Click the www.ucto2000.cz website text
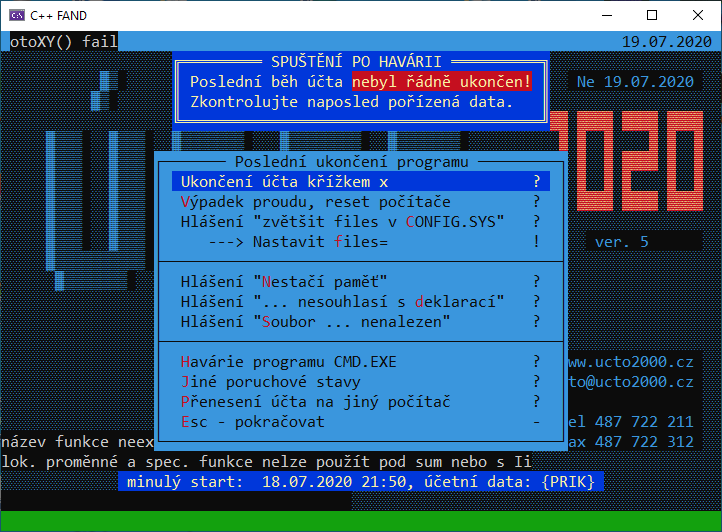 tap(630, 362)
